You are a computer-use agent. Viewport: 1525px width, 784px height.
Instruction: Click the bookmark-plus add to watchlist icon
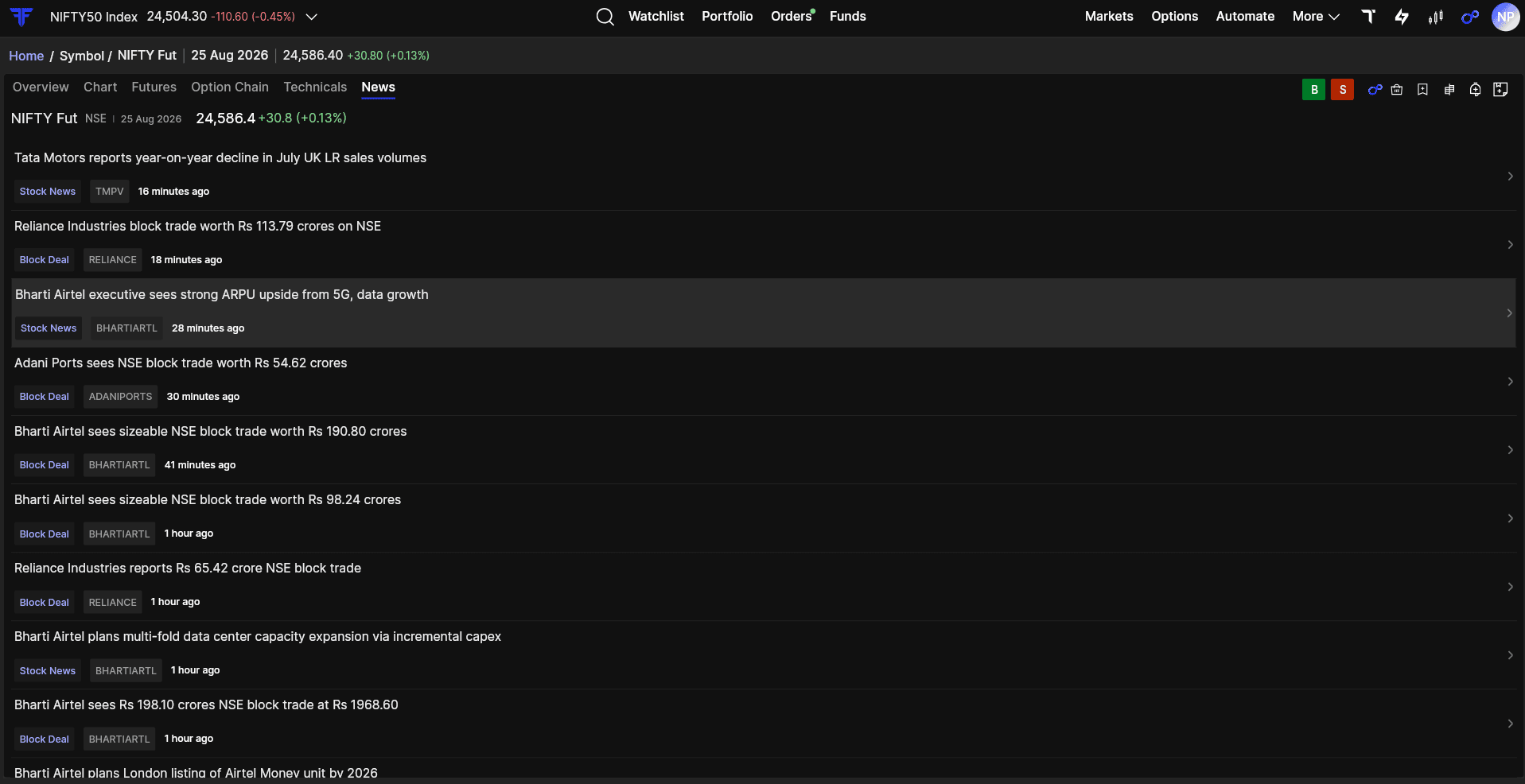click(x=1422, y=90)
